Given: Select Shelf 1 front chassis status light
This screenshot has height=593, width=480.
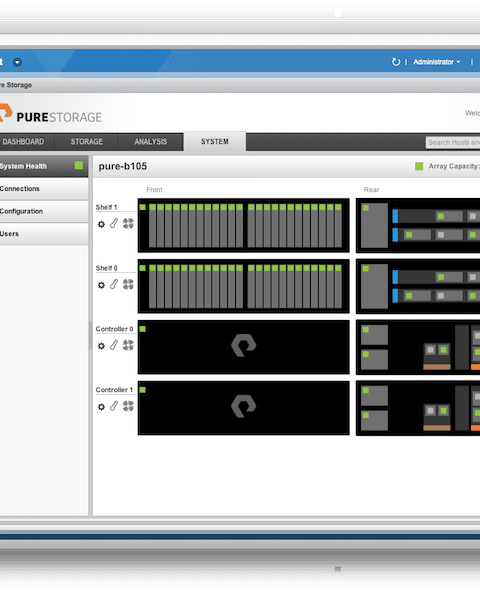Looking at the screenshot, I should 143,207.
